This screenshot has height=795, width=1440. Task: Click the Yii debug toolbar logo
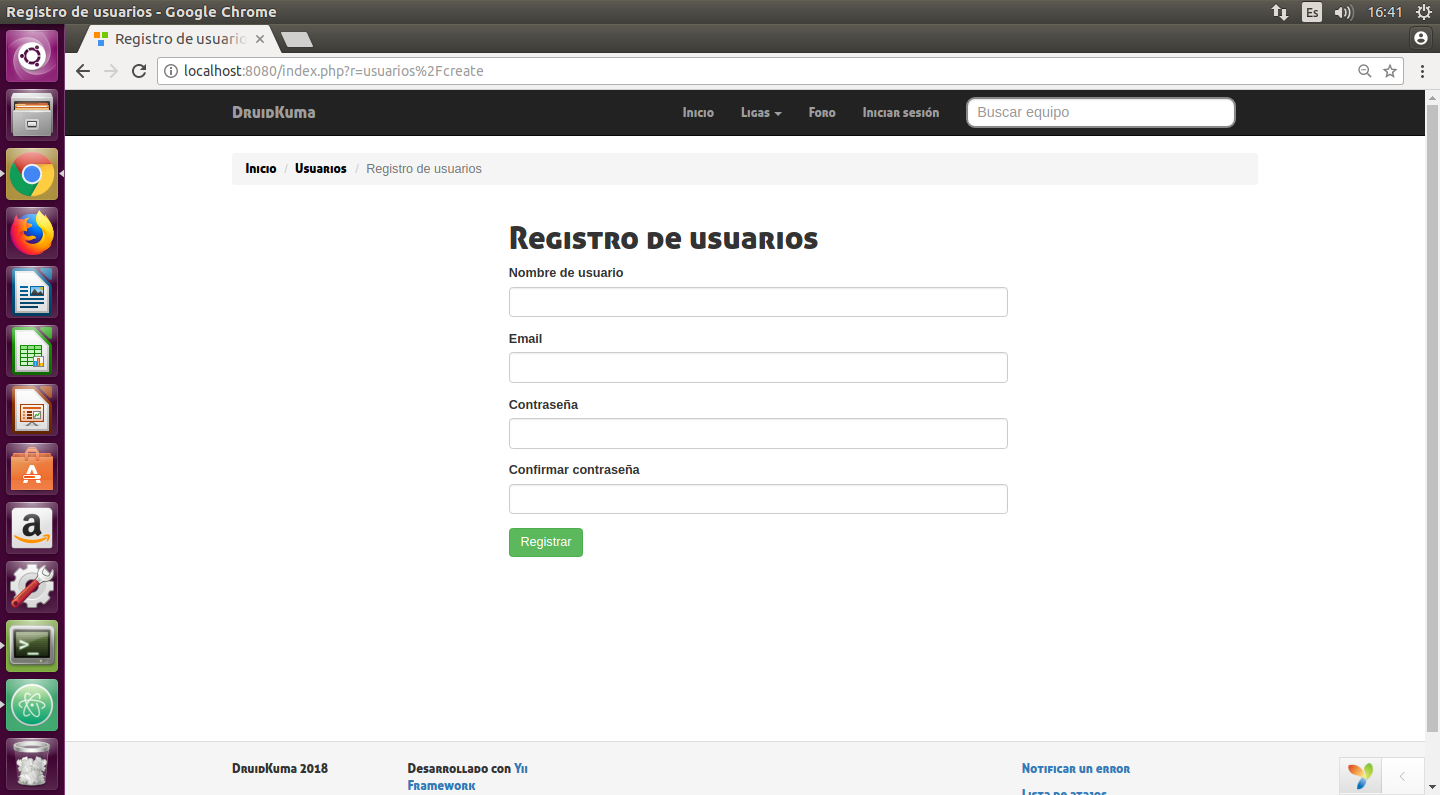click(x=1360, y=776)
